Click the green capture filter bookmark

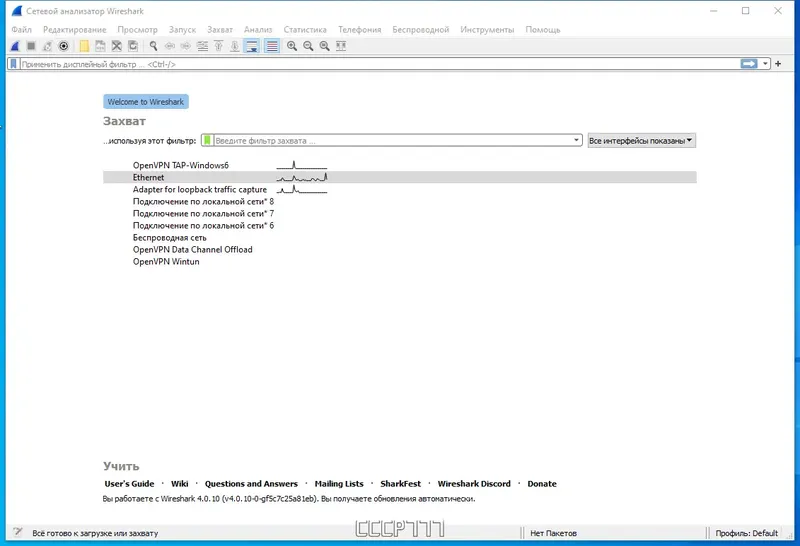(x=207, y=140)
